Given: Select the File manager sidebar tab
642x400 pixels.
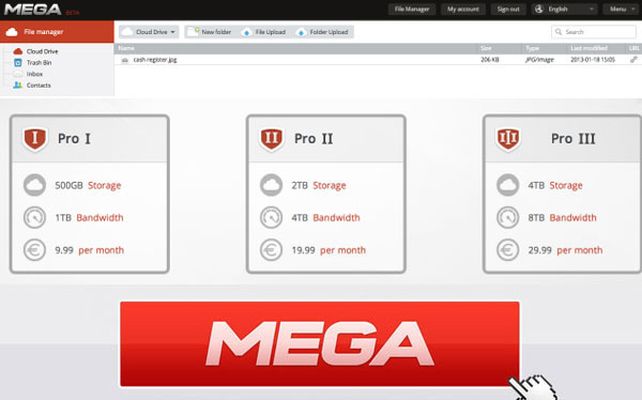Looking at the screenshot, I should (x=57, y=32).
